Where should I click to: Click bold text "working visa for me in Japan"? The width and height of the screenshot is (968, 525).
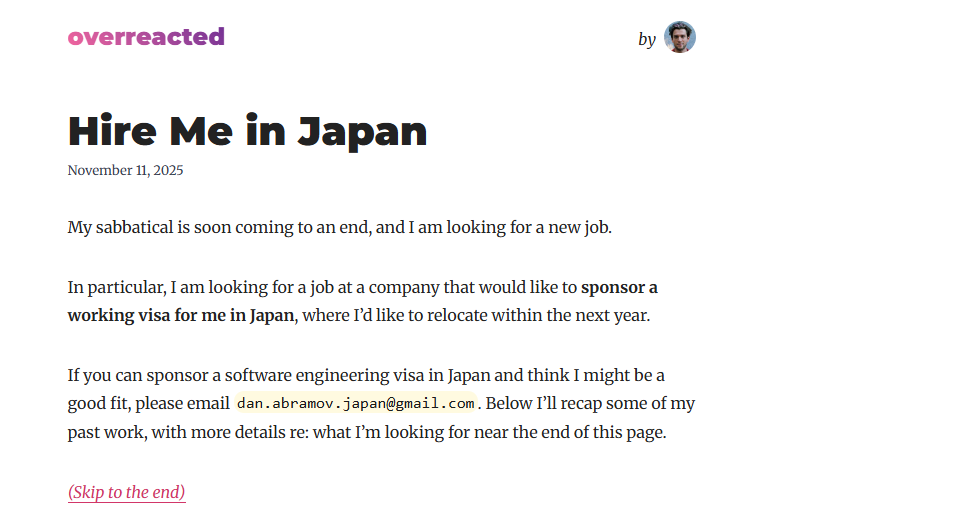tap(181, 315)
